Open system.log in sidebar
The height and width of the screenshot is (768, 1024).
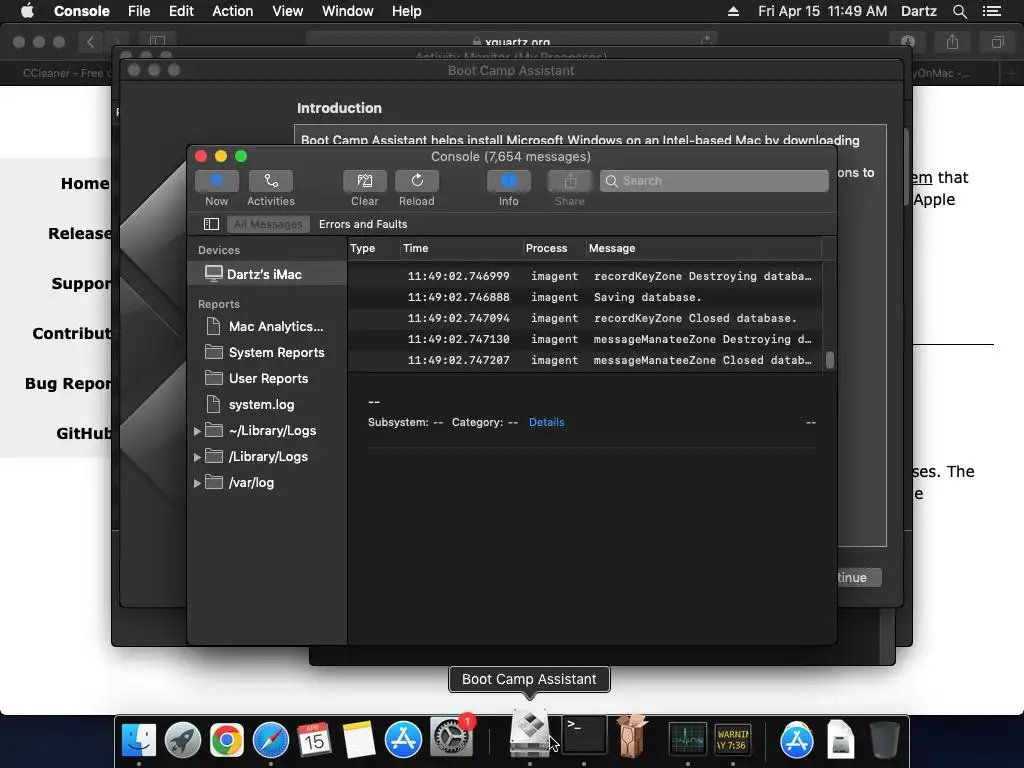click(267, 405)
